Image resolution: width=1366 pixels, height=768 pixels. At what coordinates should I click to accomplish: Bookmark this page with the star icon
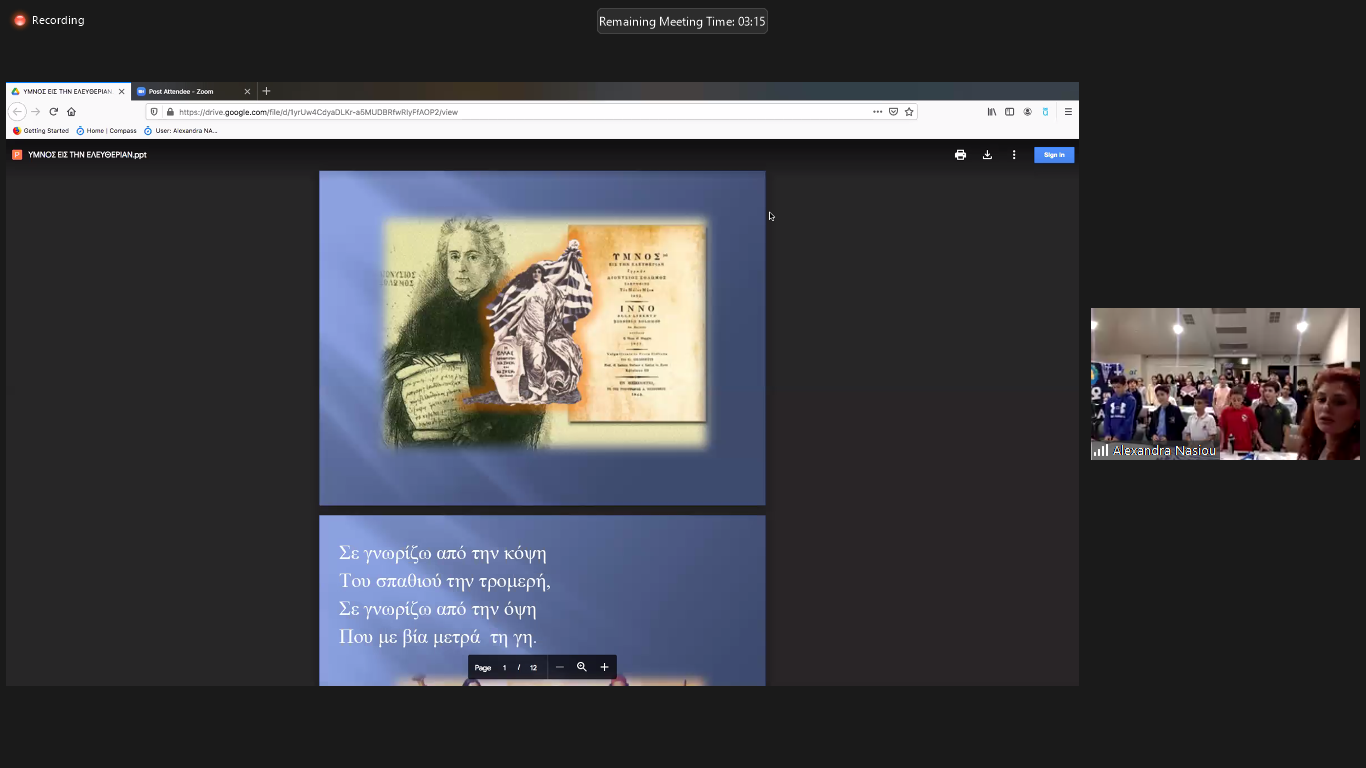(909, 112)
